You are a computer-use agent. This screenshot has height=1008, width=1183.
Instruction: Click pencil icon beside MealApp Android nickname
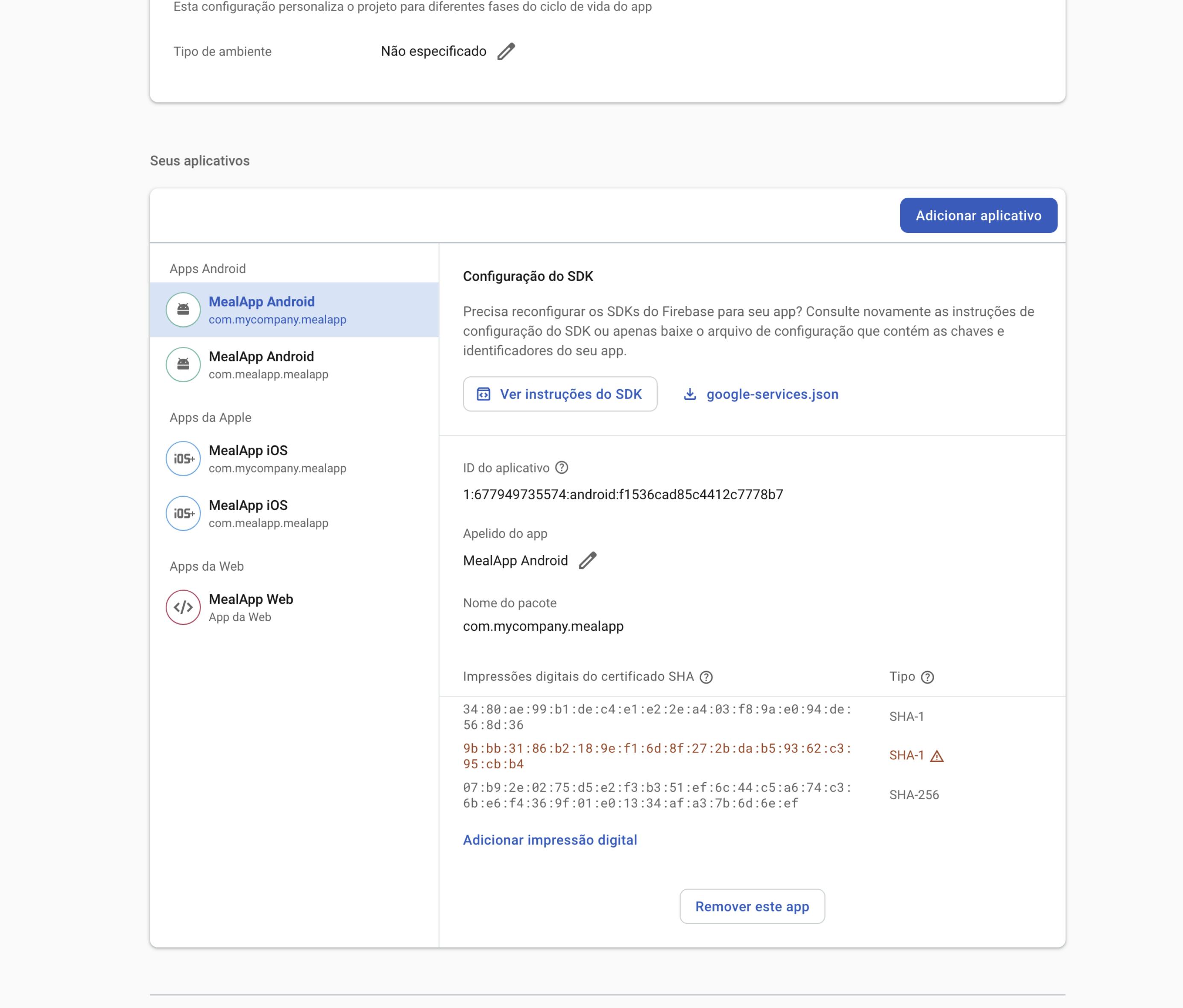click(x=588, y=560)
